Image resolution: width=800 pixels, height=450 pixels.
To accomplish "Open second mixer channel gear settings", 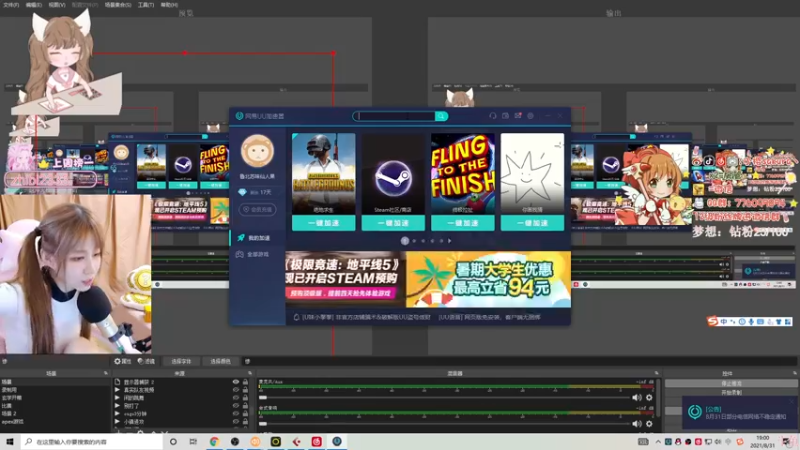I will click(x=649, y=423).
